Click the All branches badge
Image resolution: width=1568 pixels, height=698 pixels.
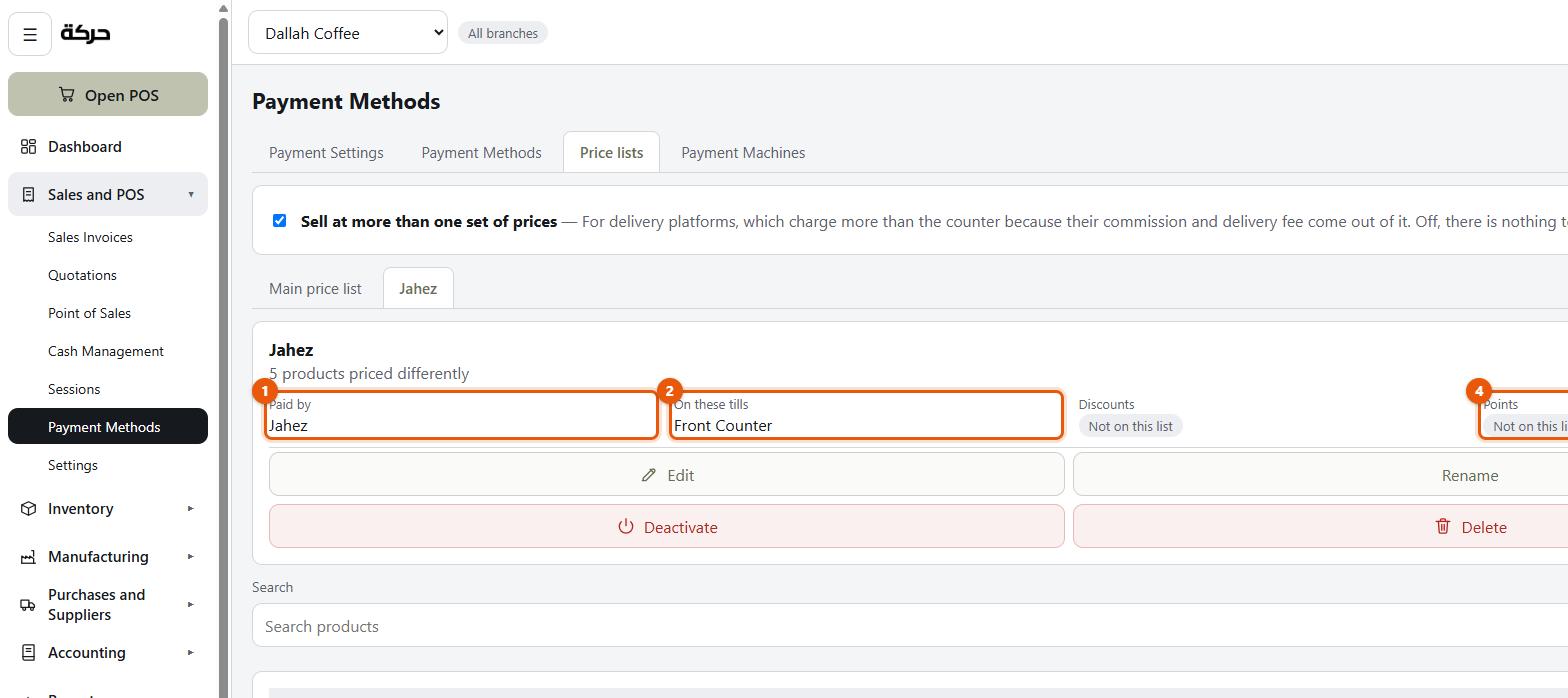[503, 33]
